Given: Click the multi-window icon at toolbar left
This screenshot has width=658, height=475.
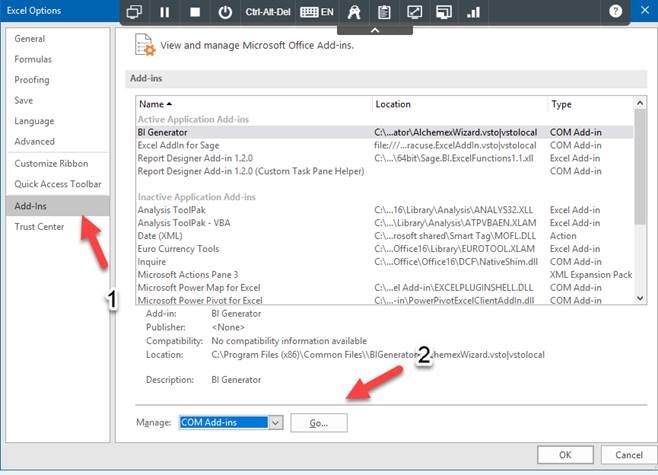Looking at the screenshot, I should coord(134,12).
